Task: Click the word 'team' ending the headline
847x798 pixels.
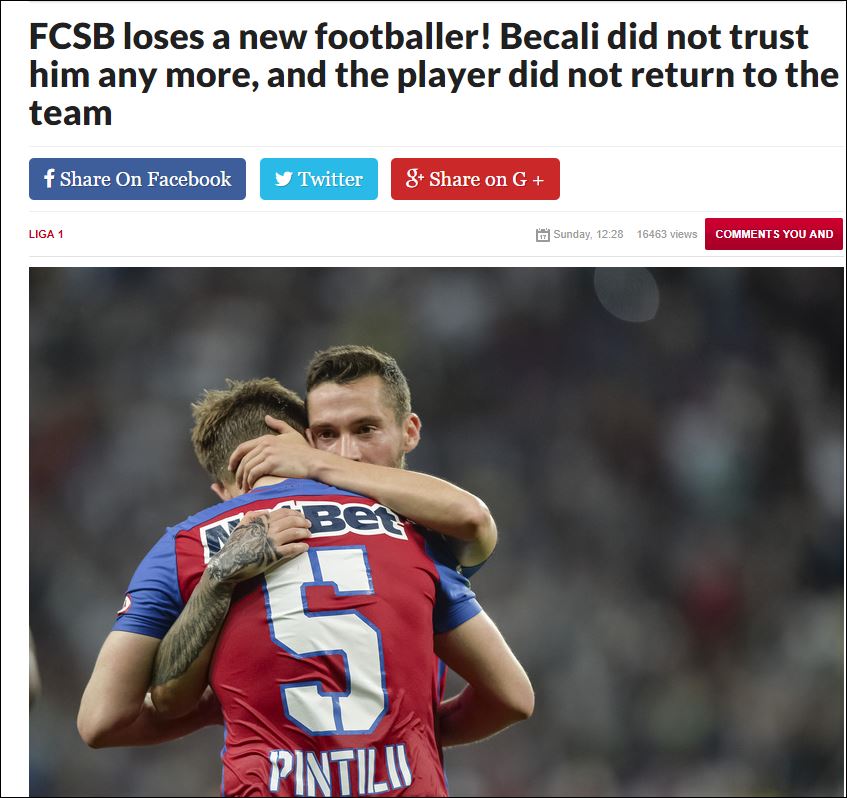Action: pos(71,113)
